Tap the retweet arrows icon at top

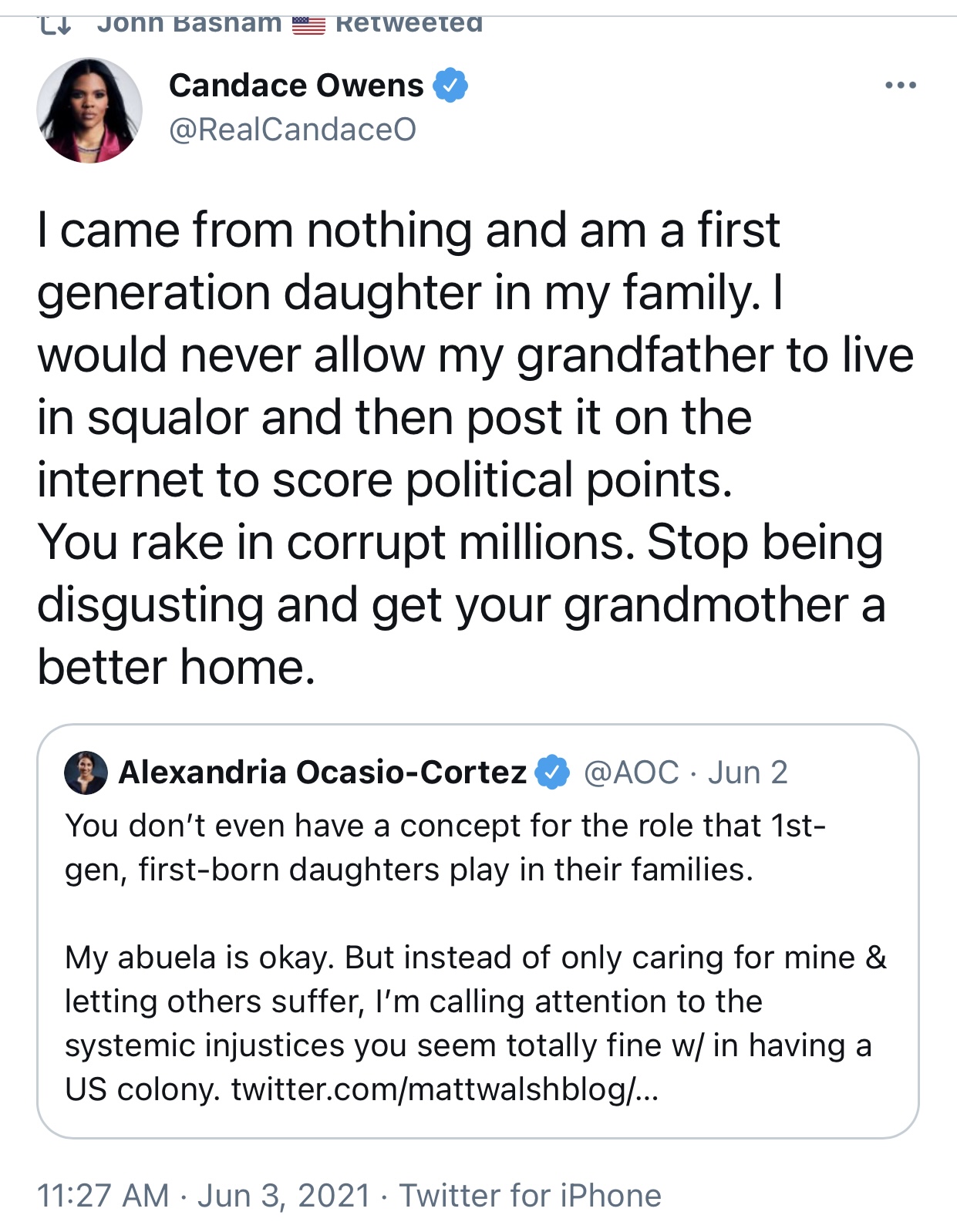56,25
